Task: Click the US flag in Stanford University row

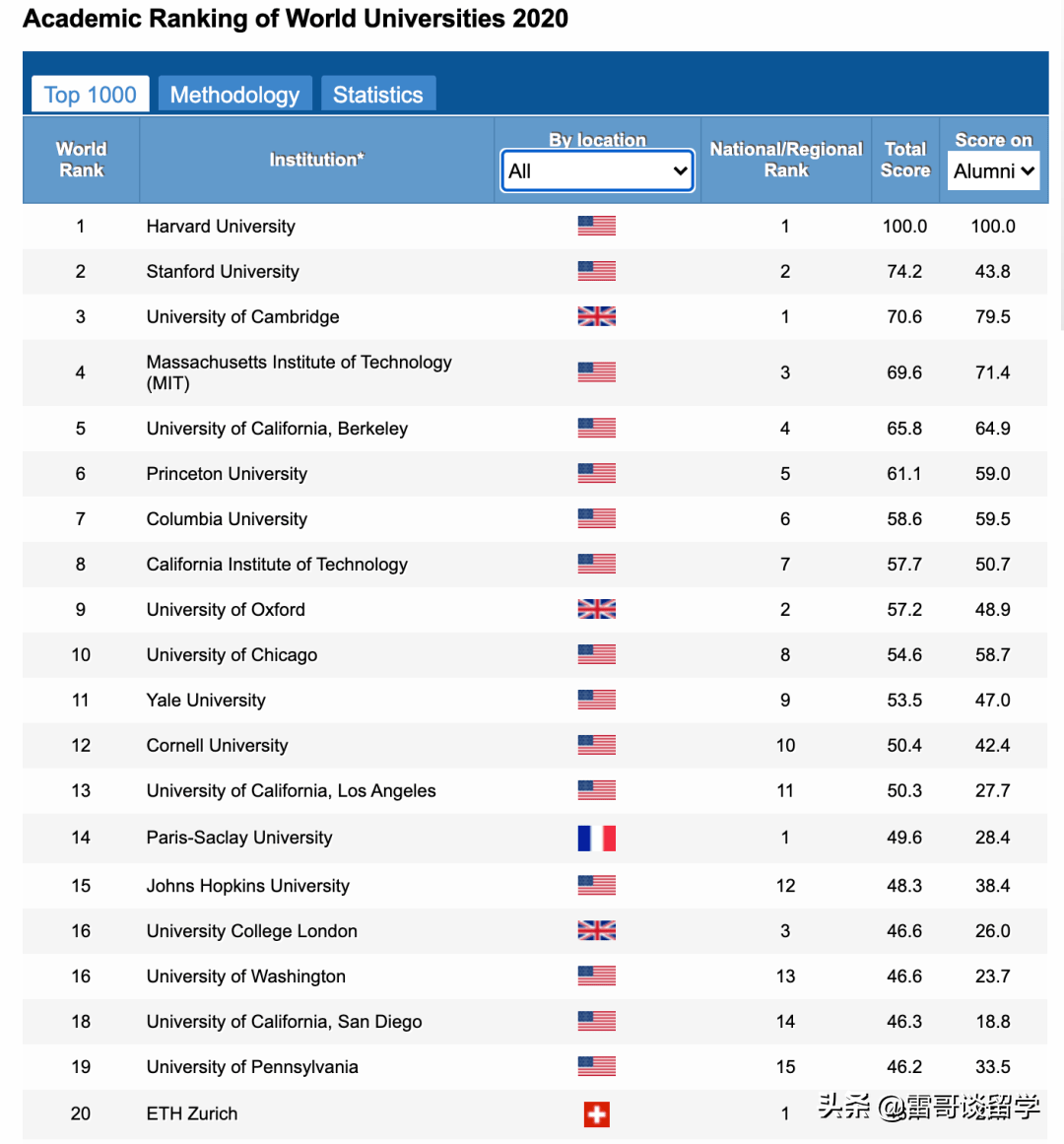Action: point(597,271)
